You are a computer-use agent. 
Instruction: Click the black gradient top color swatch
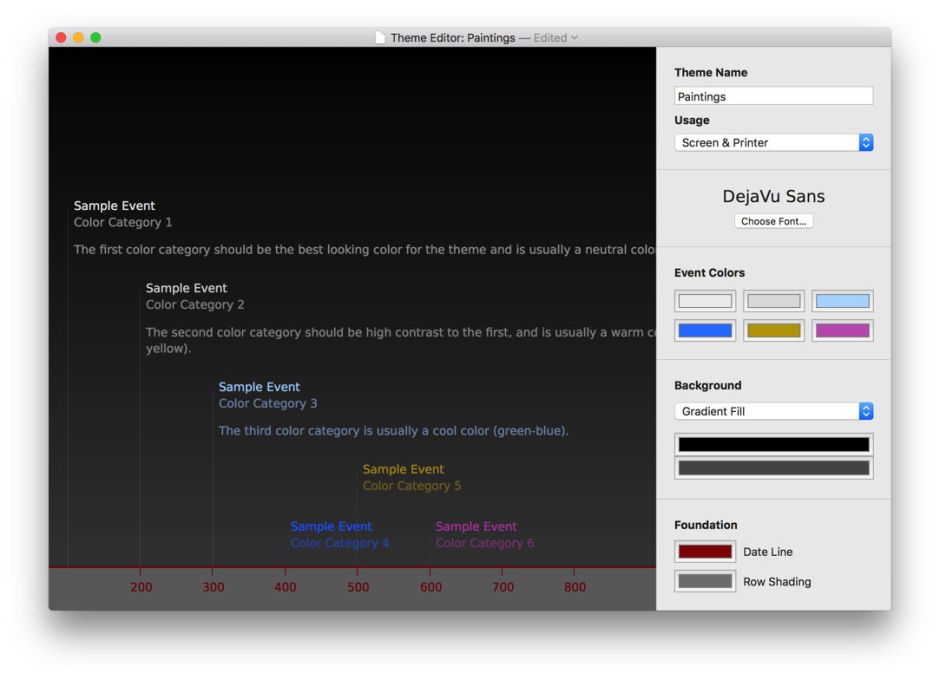(x=773, y=445)
